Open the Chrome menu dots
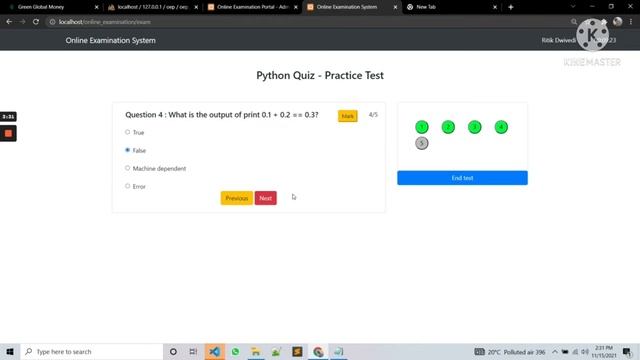Screen dimensions: 640x360 pos(631,22)
